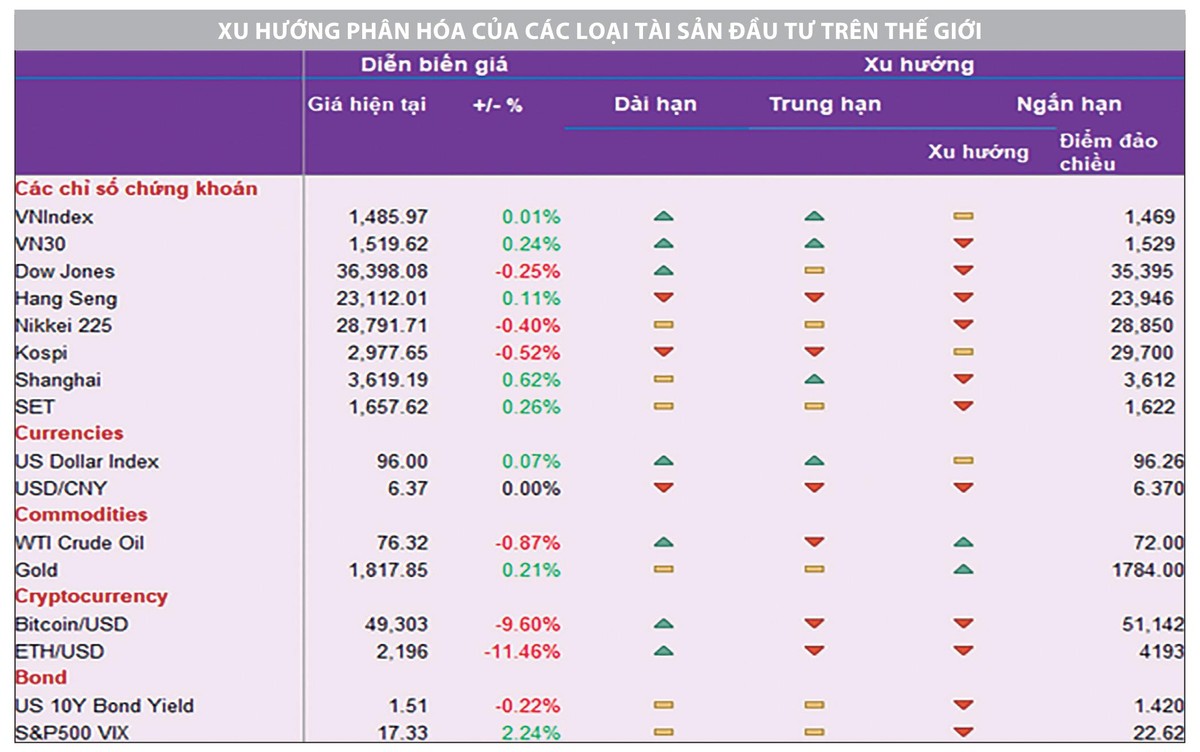Click S&P500 VIX short-term down arrow
Screen dimensions: 1200x752
point(963,733)
